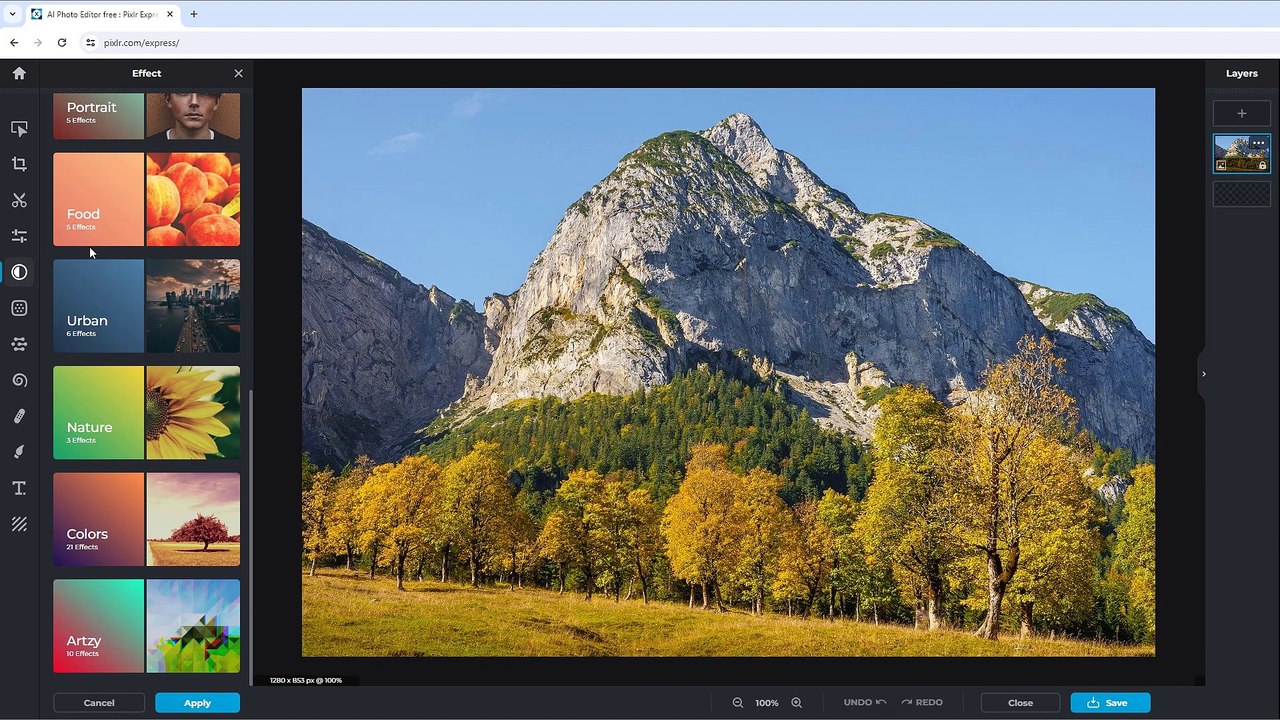Open the Urban effects category
This screenshot has height=720, width=1280.
click(146, 306)
